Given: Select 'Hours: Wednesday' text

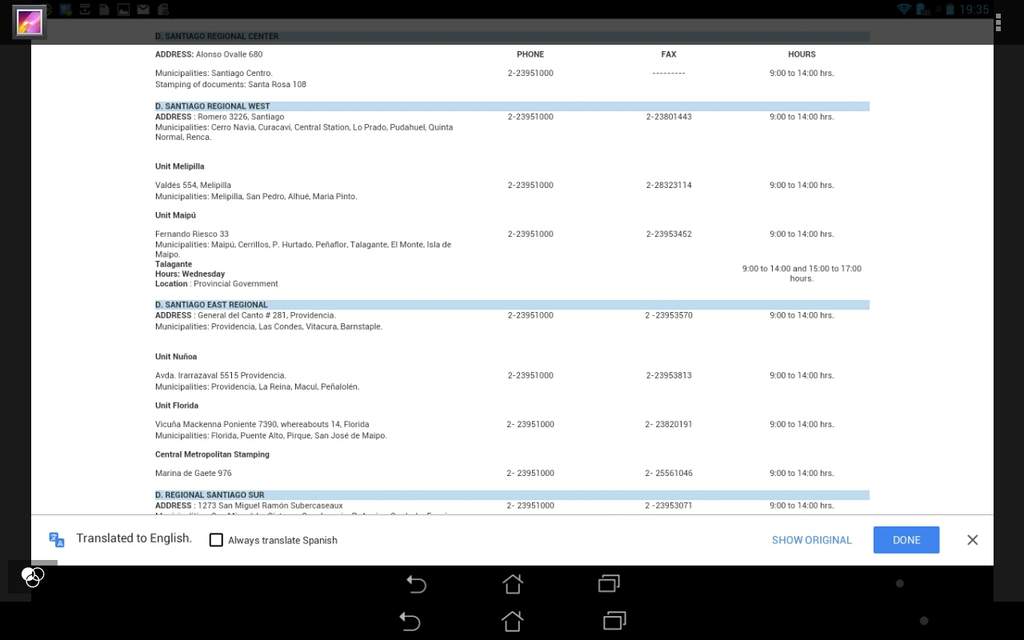Looking at the screenshot, I should 190,274.
